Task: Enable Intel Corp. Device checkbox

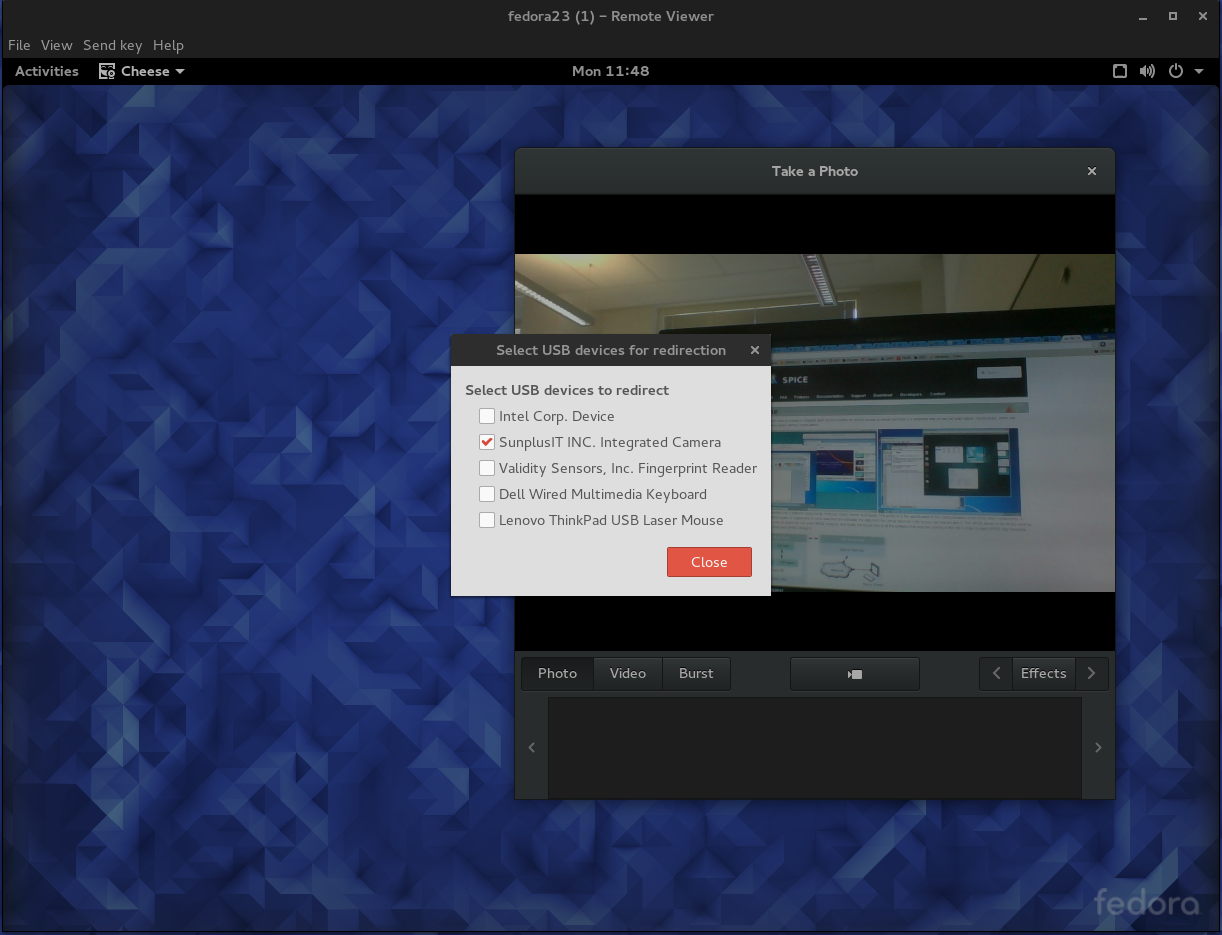Action: (487, 416)
